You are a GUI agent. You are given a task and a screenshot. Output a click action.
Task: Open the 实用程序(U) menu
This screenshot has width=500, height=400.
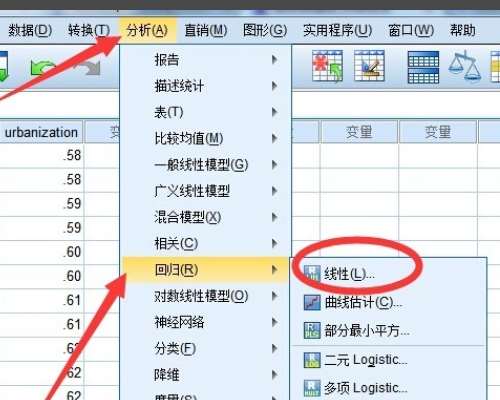(x=338, y=30)
